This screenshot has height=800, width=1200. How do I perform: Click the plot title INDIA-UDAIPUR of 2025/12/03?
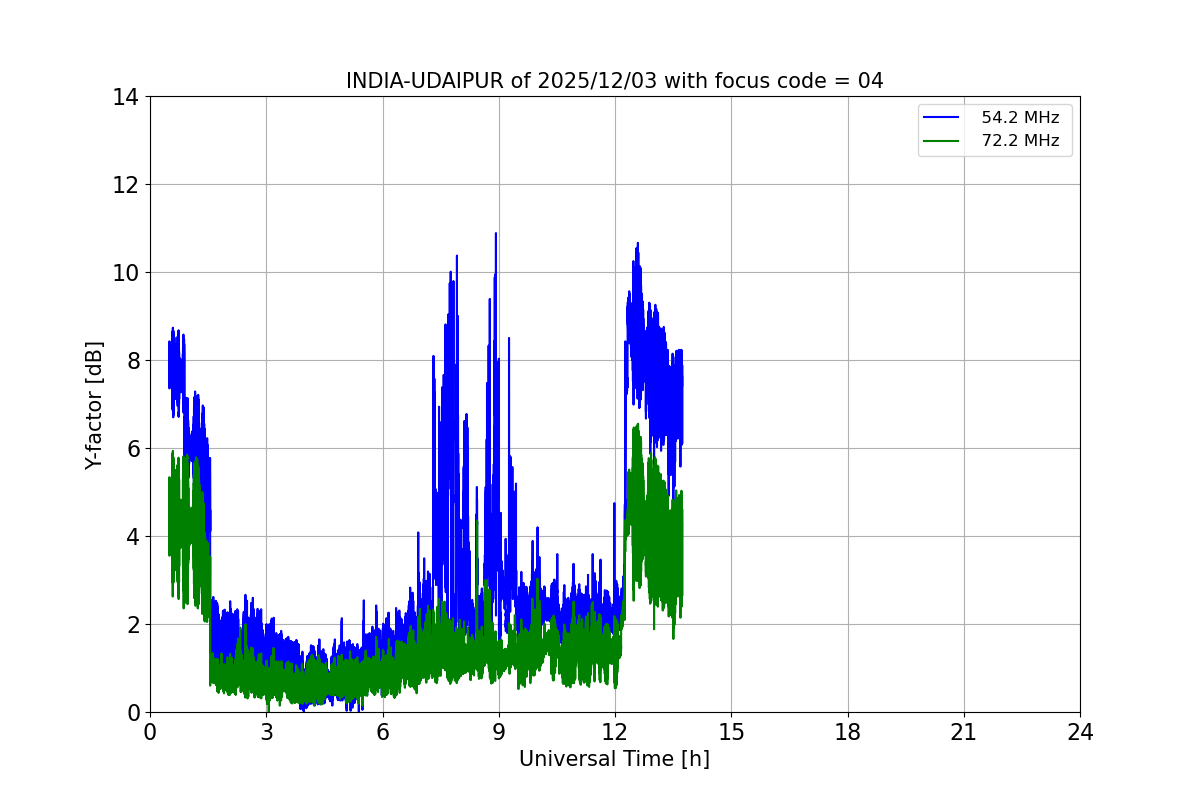[x=614, y=81]
